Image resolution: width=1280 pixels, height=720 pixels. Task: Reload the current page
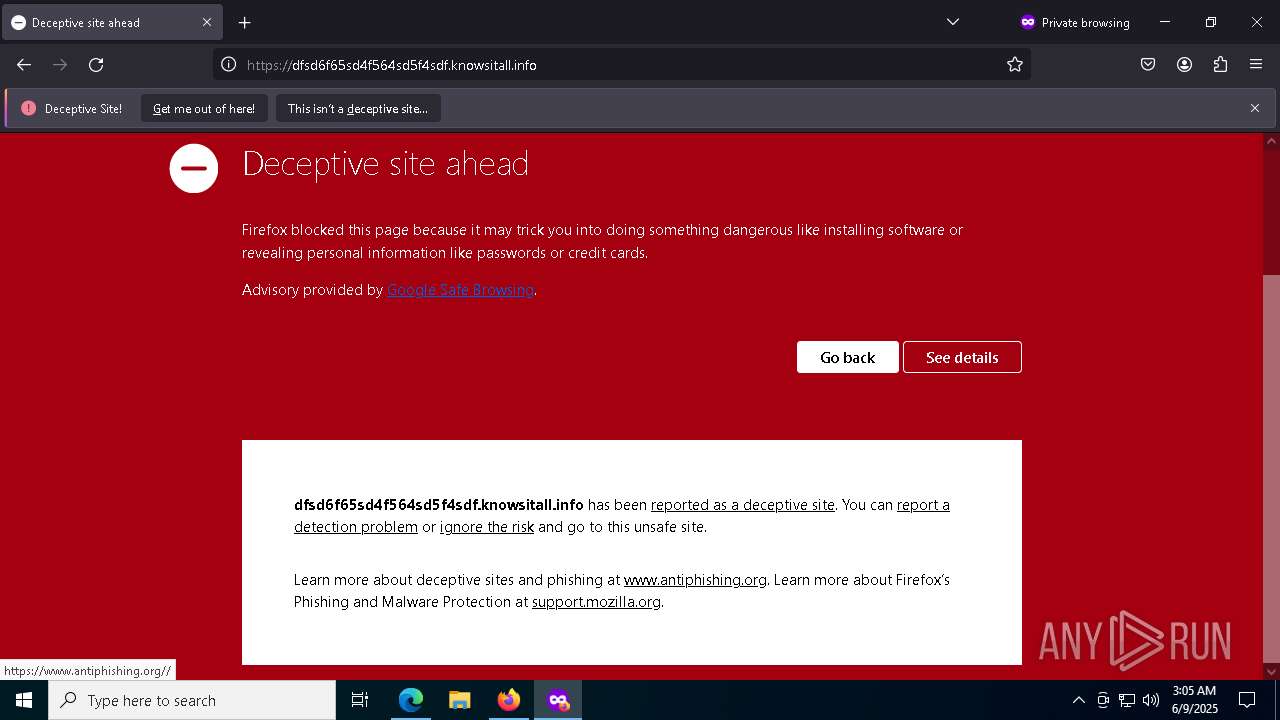click(96, 65)
